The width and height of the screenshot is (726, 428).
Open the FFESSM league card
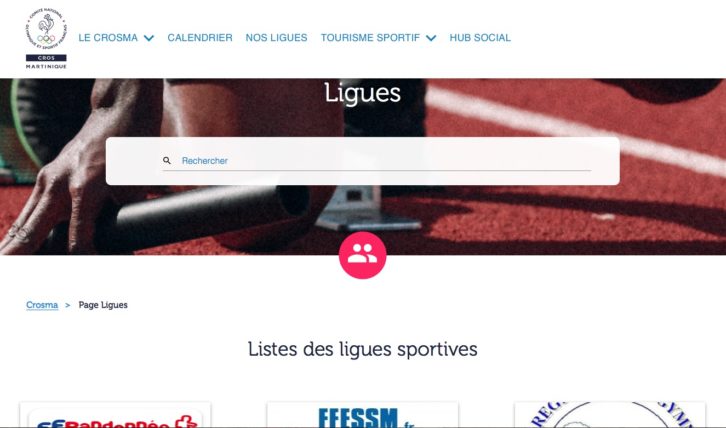click(x=363, y=415)
